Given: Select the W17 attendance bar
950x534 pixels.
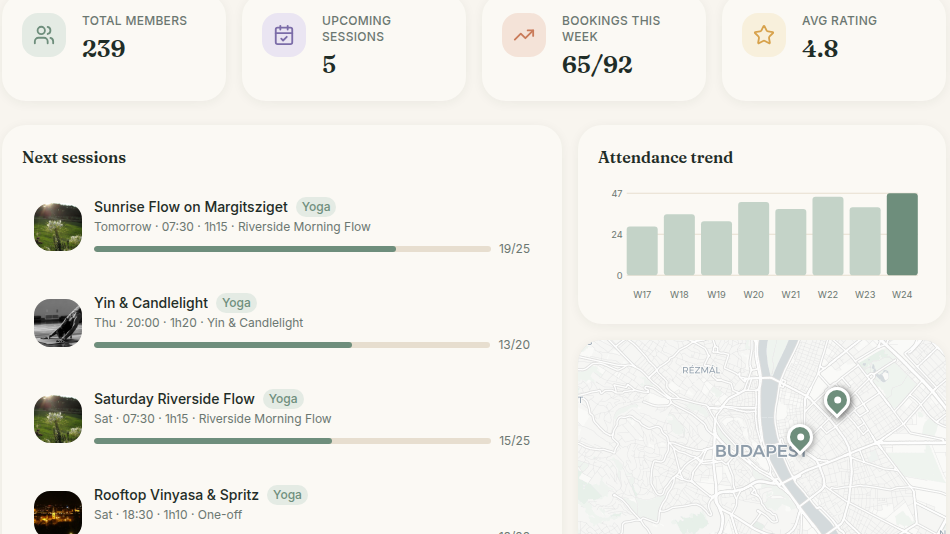Looking at the screenshot, I should click(642, 251).
